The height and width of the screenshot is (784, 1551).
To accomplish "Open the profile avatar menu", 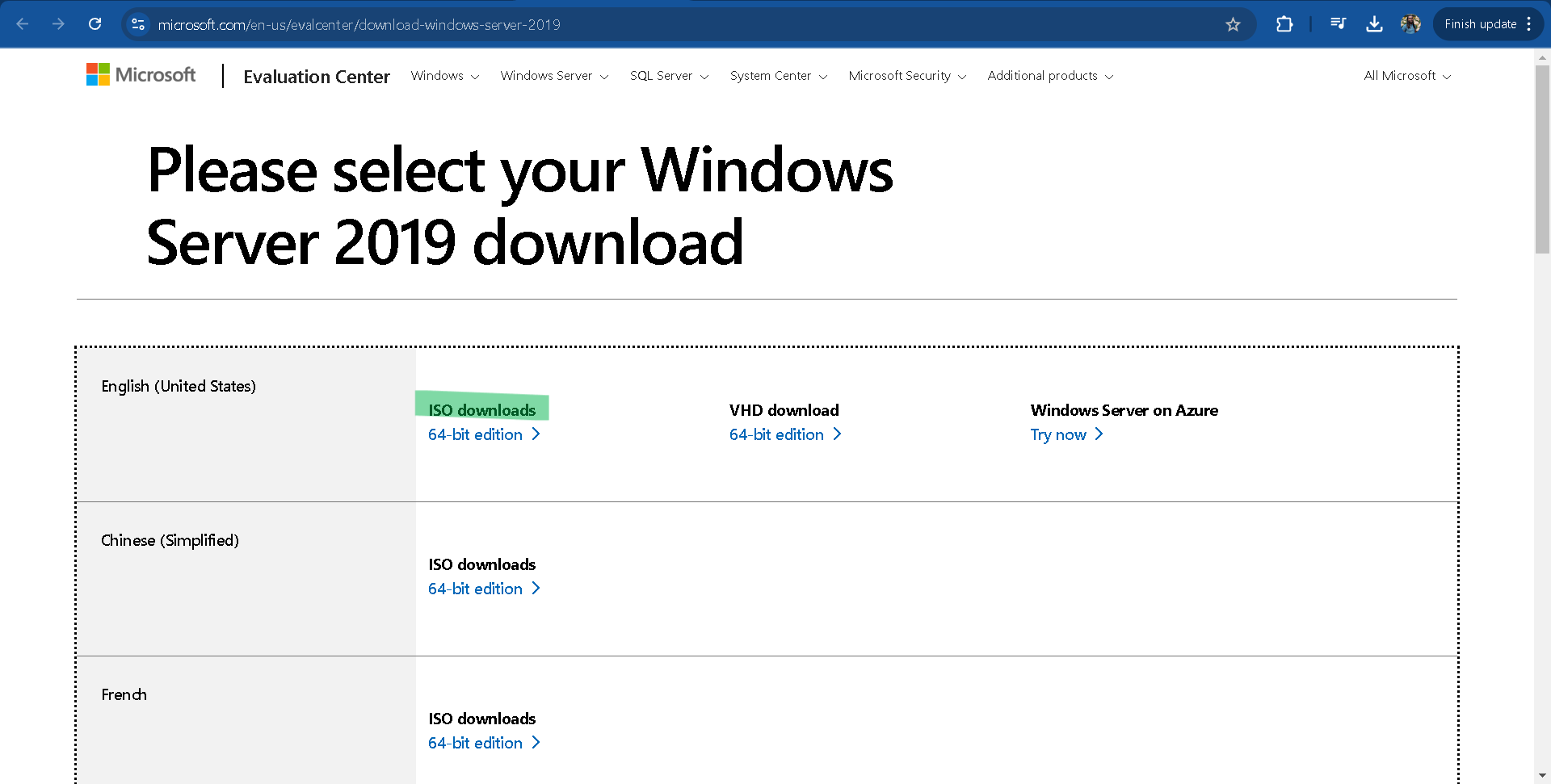I will click(1410, 24).
